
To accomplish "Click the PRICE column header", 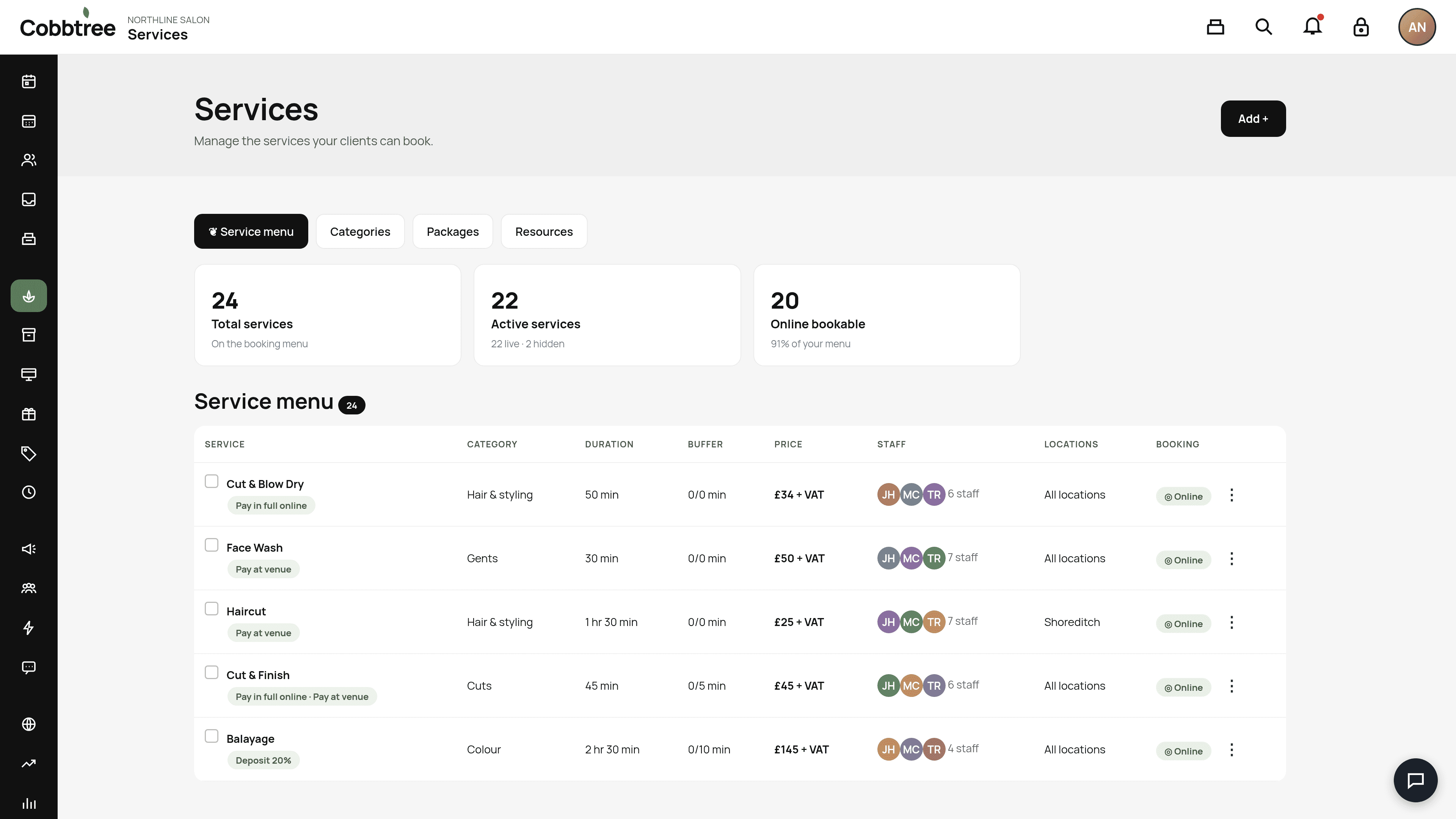I will click(788, 444).
